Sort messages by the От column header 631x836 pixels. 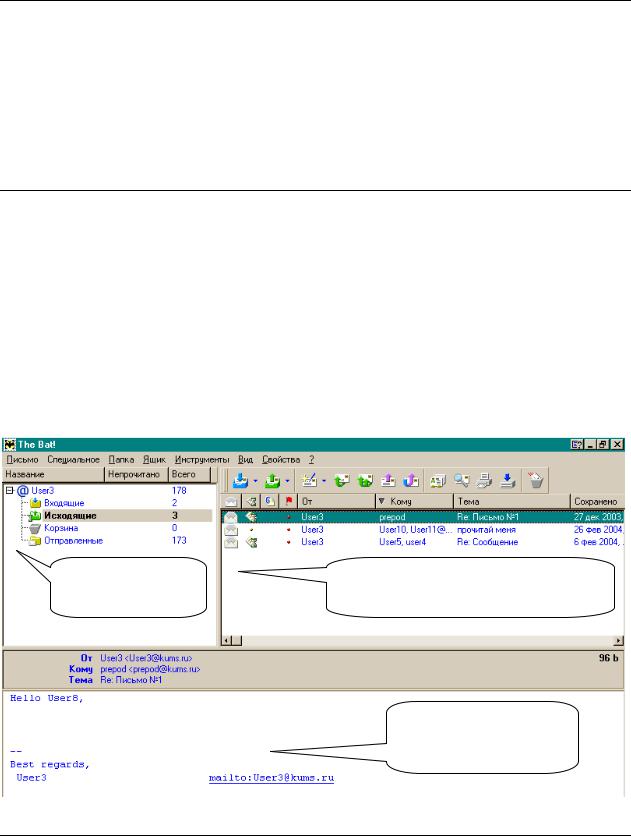click(337, 501)
